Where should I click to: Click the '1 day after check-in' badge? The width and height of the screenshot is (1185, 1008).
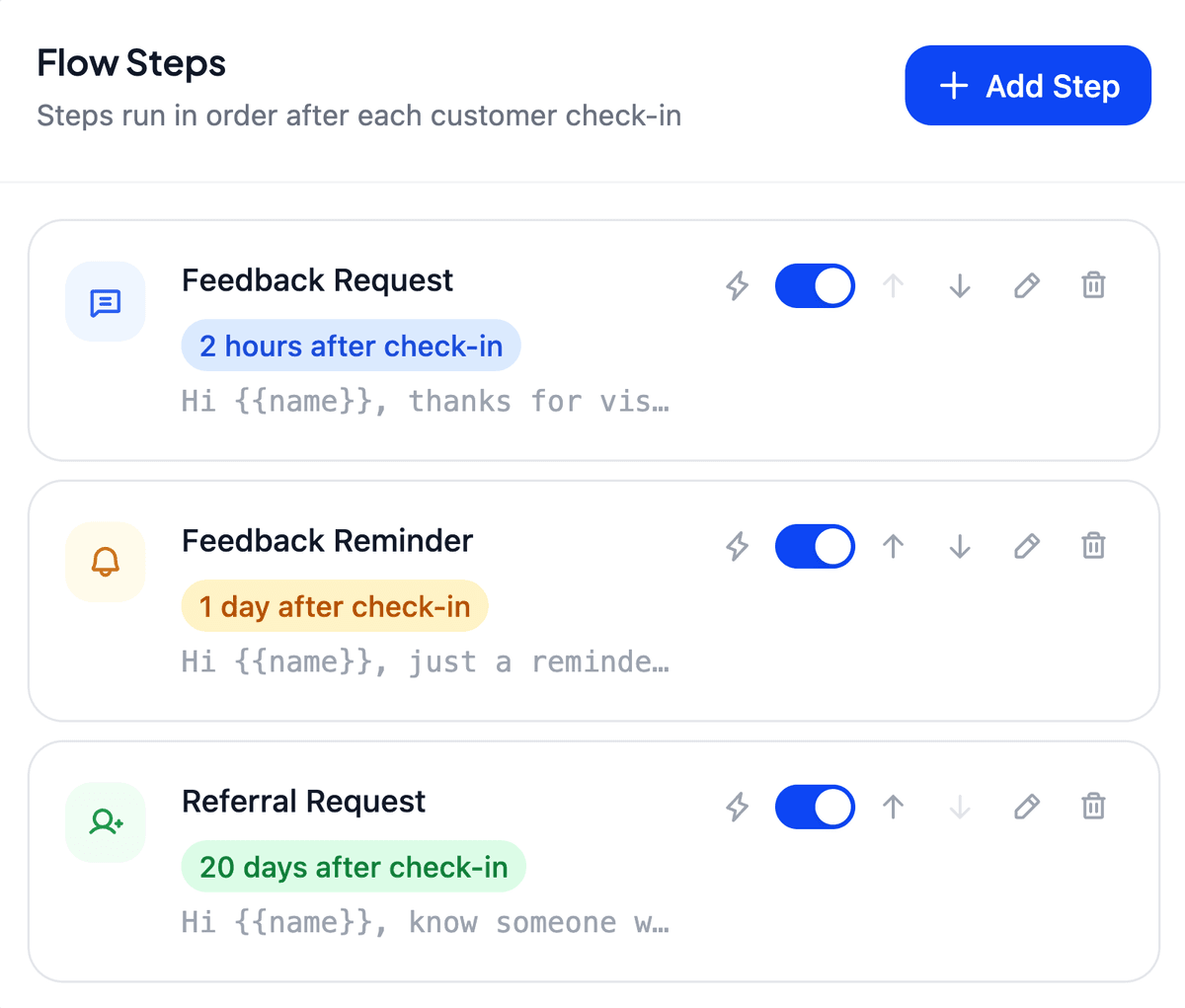pos(334,605)
